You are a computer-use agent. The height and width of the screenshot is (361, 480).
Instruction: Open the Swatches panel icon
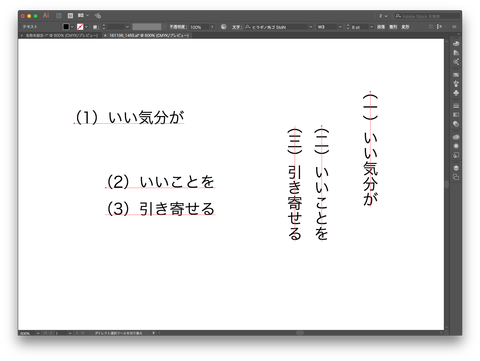click(x=456, y=75)
